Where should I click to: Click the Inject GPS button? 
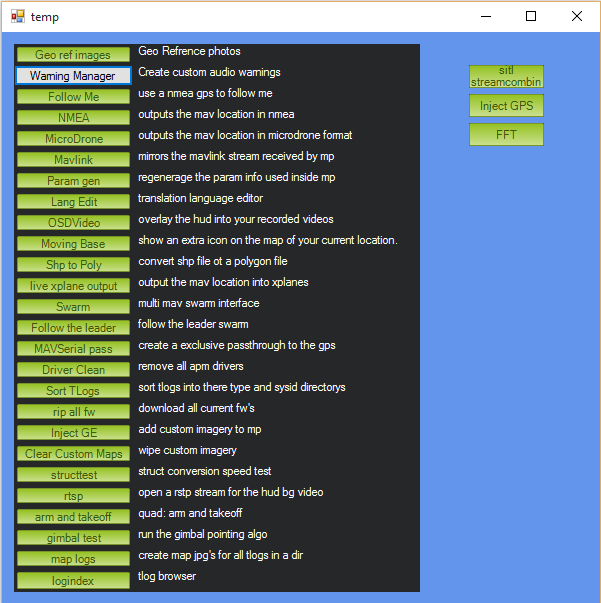pos(506,106)
